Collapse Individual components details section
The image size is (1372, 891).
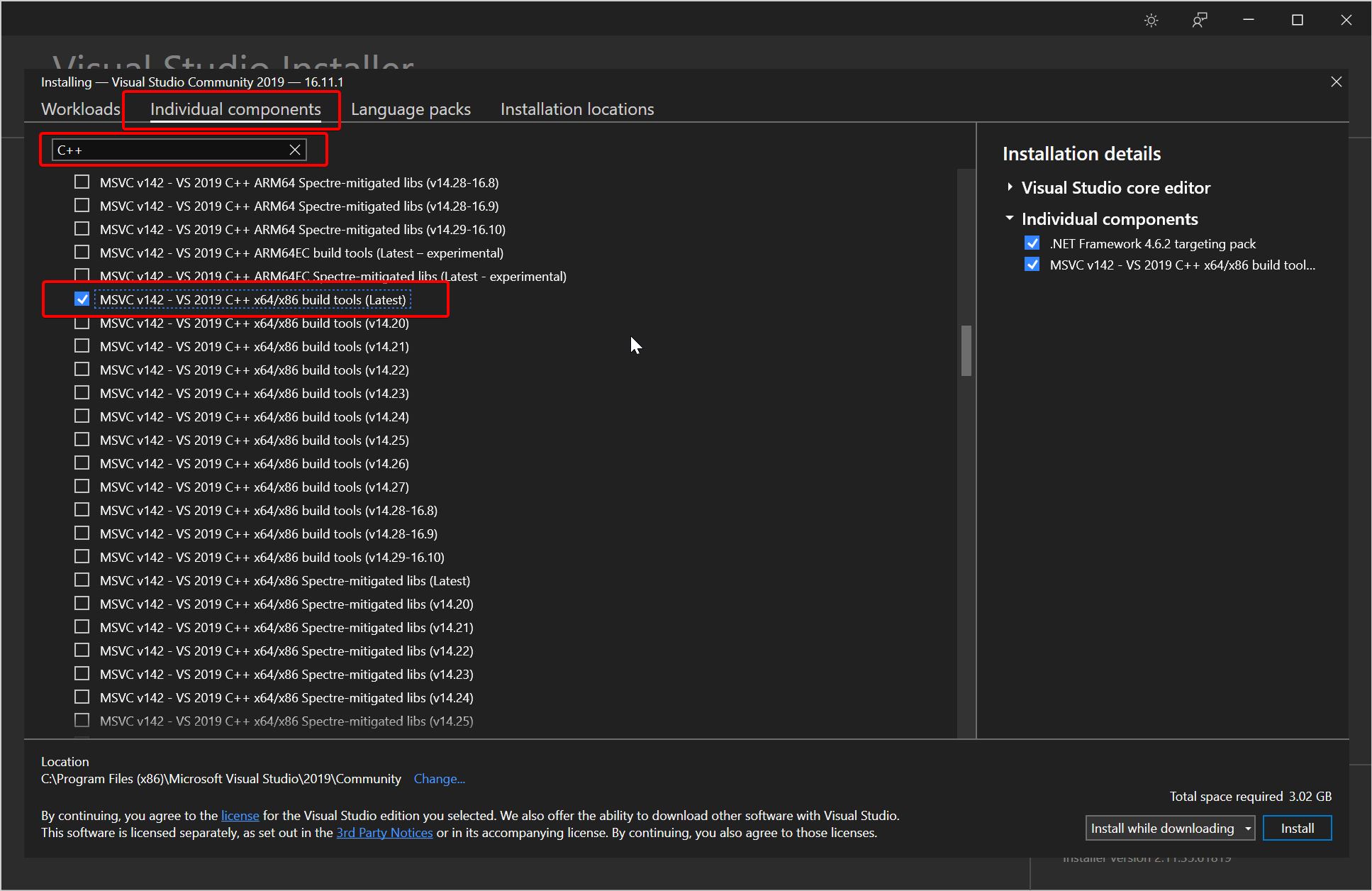pos(1010,218)
